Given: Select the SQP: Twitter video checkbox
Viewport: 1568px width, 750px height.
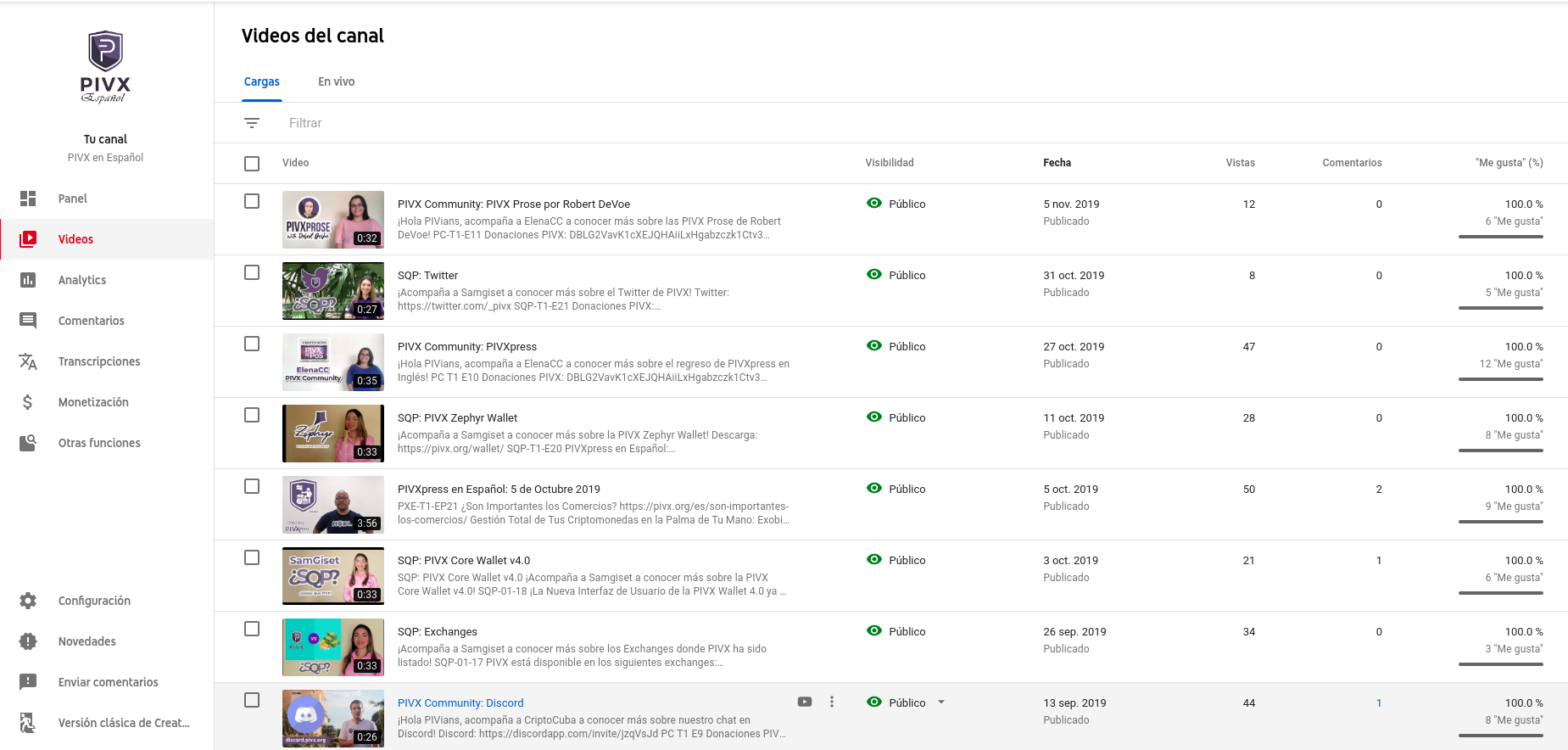Looking at the screenshot, I should click(x=252, y=272).
